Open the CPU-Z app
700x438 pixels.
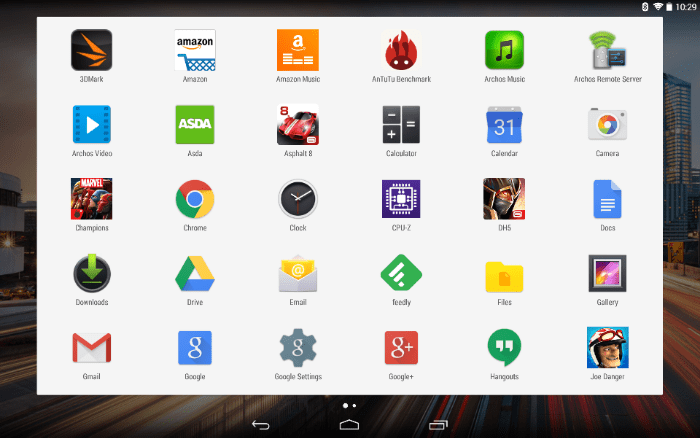click(x=401, y=199)
